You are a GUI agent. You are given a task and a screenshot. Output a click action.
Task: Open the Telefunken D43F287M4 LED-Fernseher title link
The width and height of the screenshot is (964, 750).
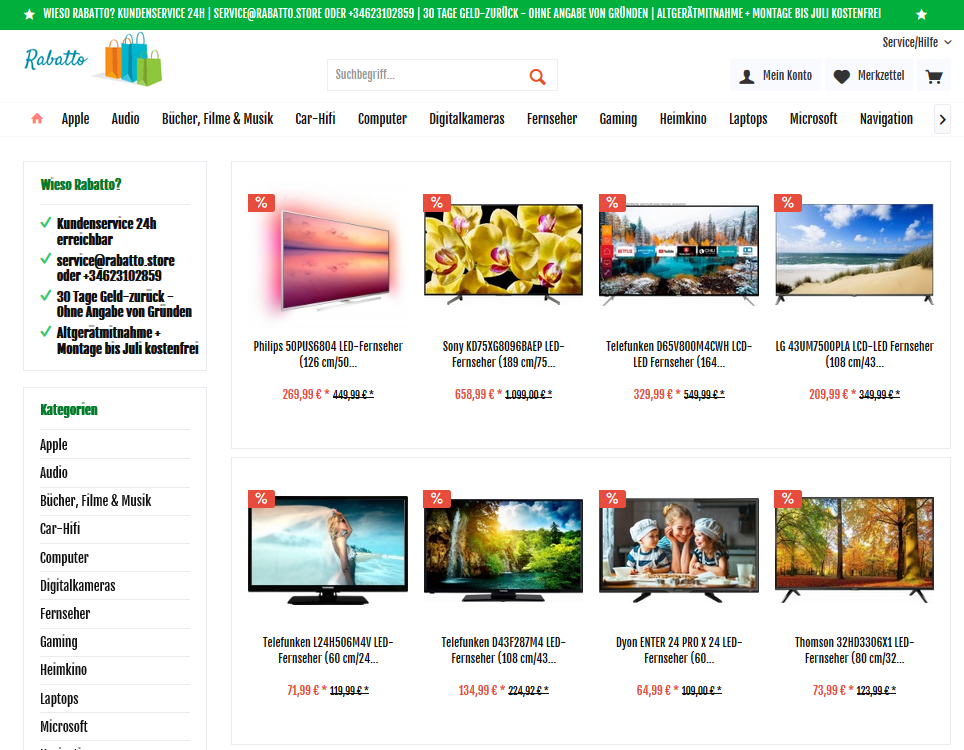[x=504, y=650]
